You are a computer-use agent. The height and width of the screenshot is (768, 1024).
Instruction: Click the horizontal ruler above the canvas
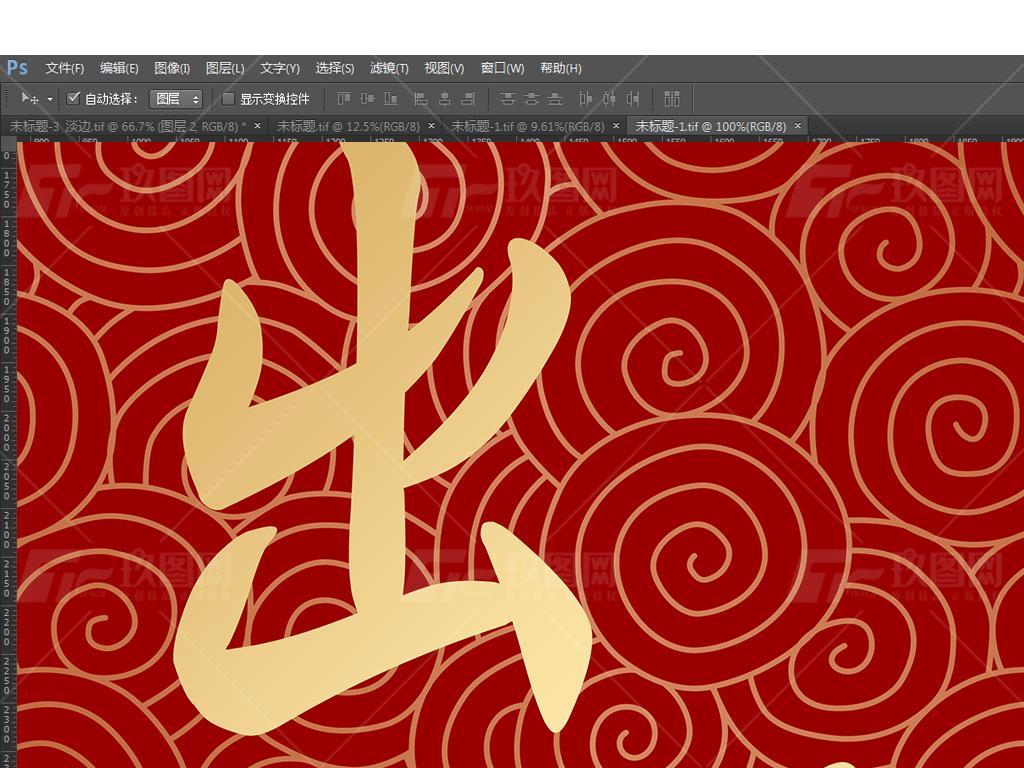520,140
